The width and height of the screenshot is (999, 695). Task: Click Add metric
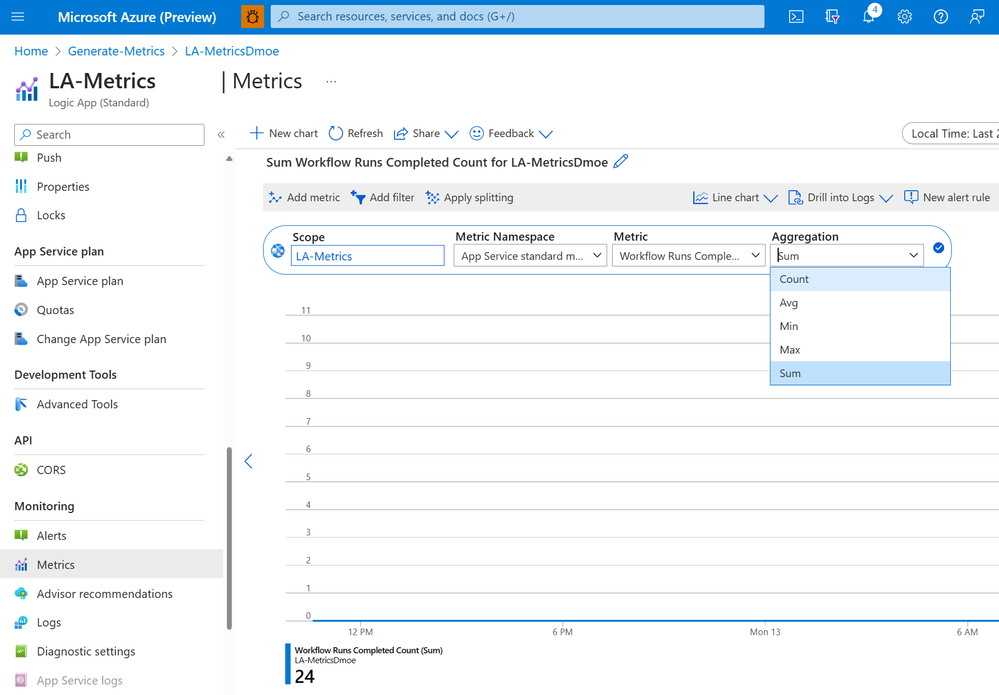(304, 197)
